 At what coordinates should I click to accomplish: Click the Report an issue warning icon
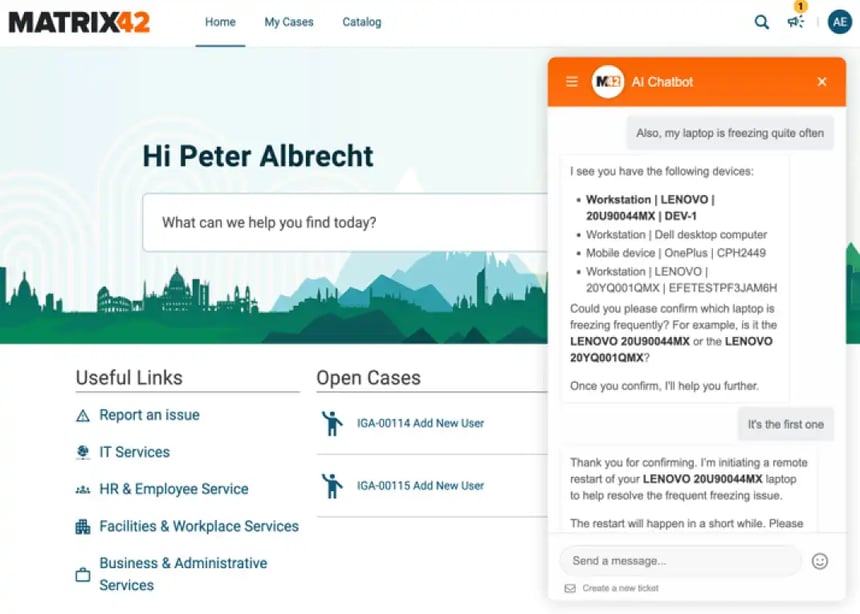click(x=82, y=415)
